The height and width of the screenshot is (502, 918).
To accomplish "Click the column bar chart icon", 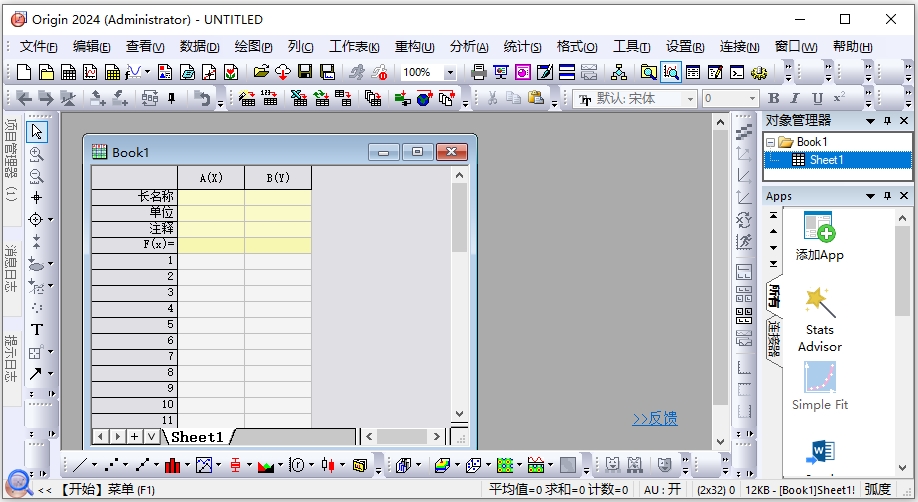I will click(x=172, y=466).
